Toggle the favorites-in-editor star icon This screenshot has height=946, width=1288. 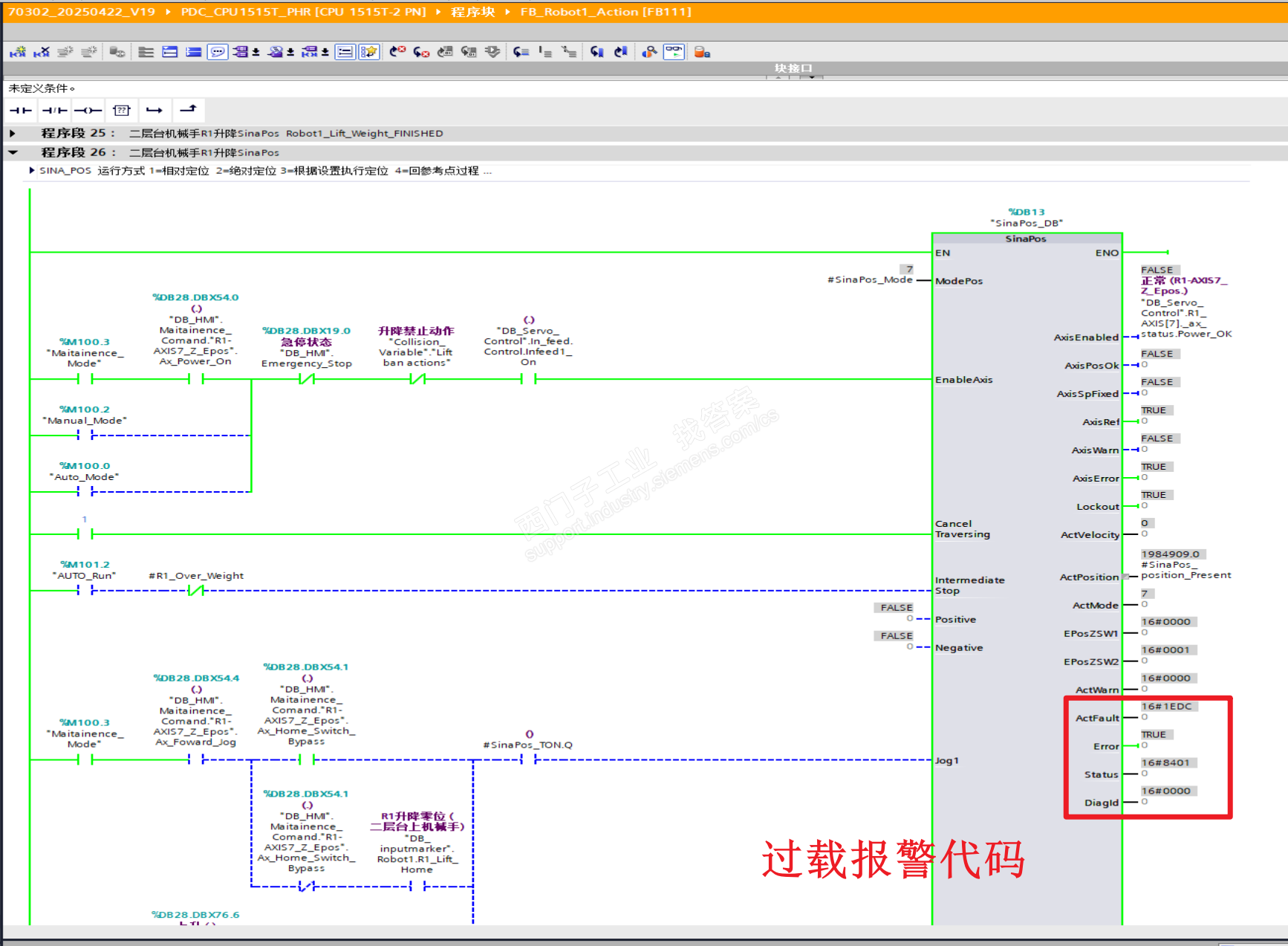point(369,52)
